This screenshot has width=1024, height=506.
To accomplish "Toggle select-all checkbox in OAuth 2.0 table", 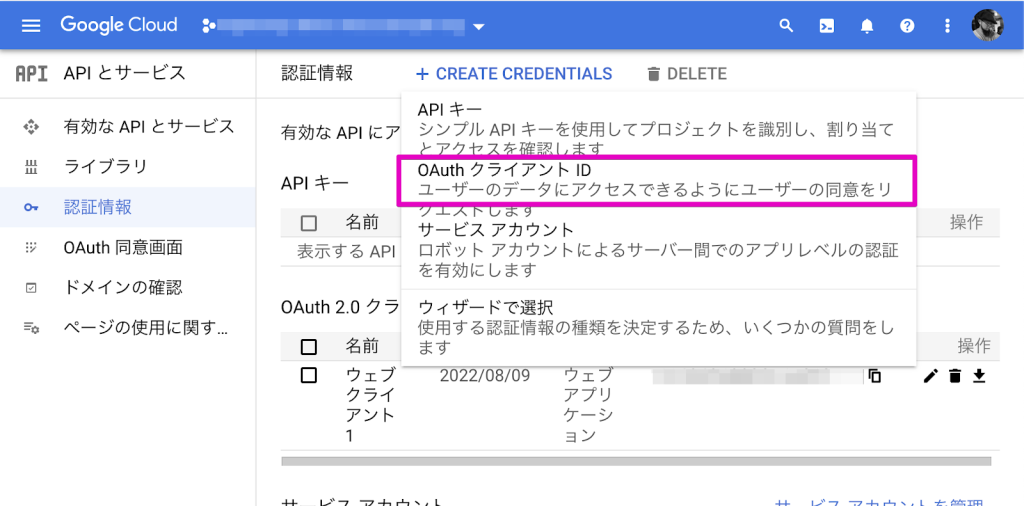I will coord(309,345).
